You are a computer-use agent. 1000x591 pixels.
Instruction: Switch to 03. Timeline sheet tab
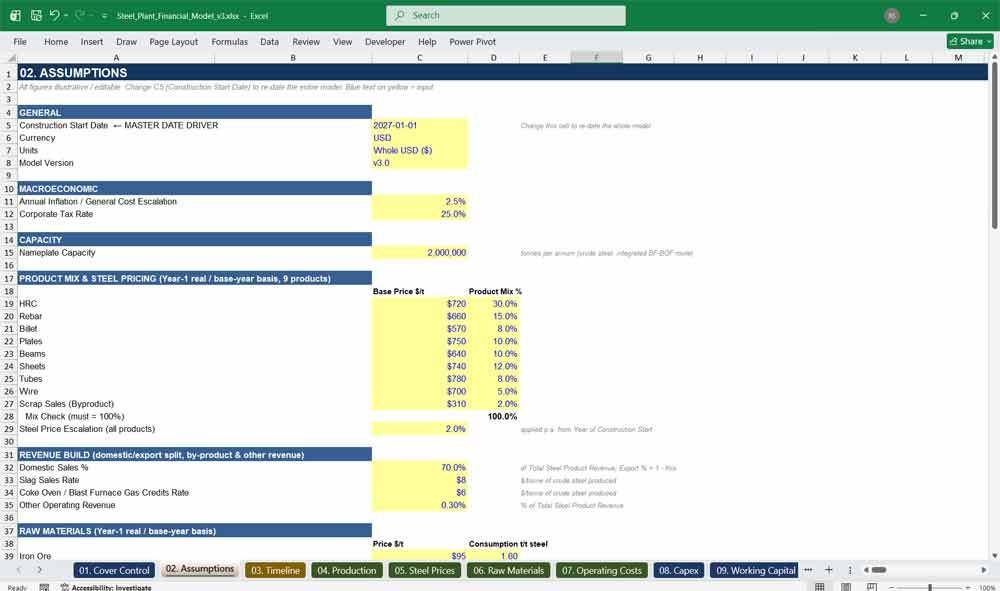click(x=276, y=571)
